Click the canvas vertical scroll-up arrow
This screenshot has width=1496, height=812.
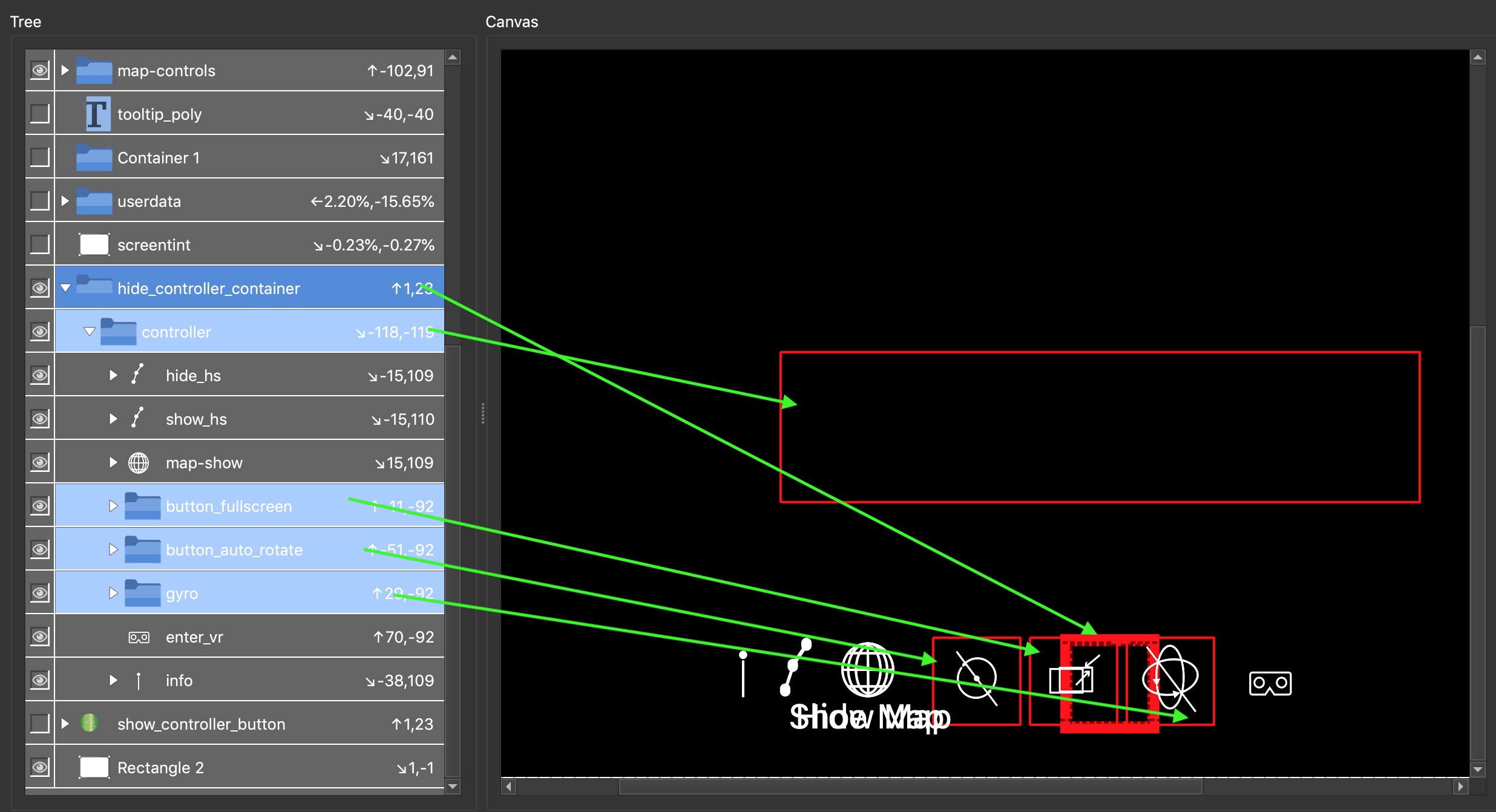(x=1478, y=57)
